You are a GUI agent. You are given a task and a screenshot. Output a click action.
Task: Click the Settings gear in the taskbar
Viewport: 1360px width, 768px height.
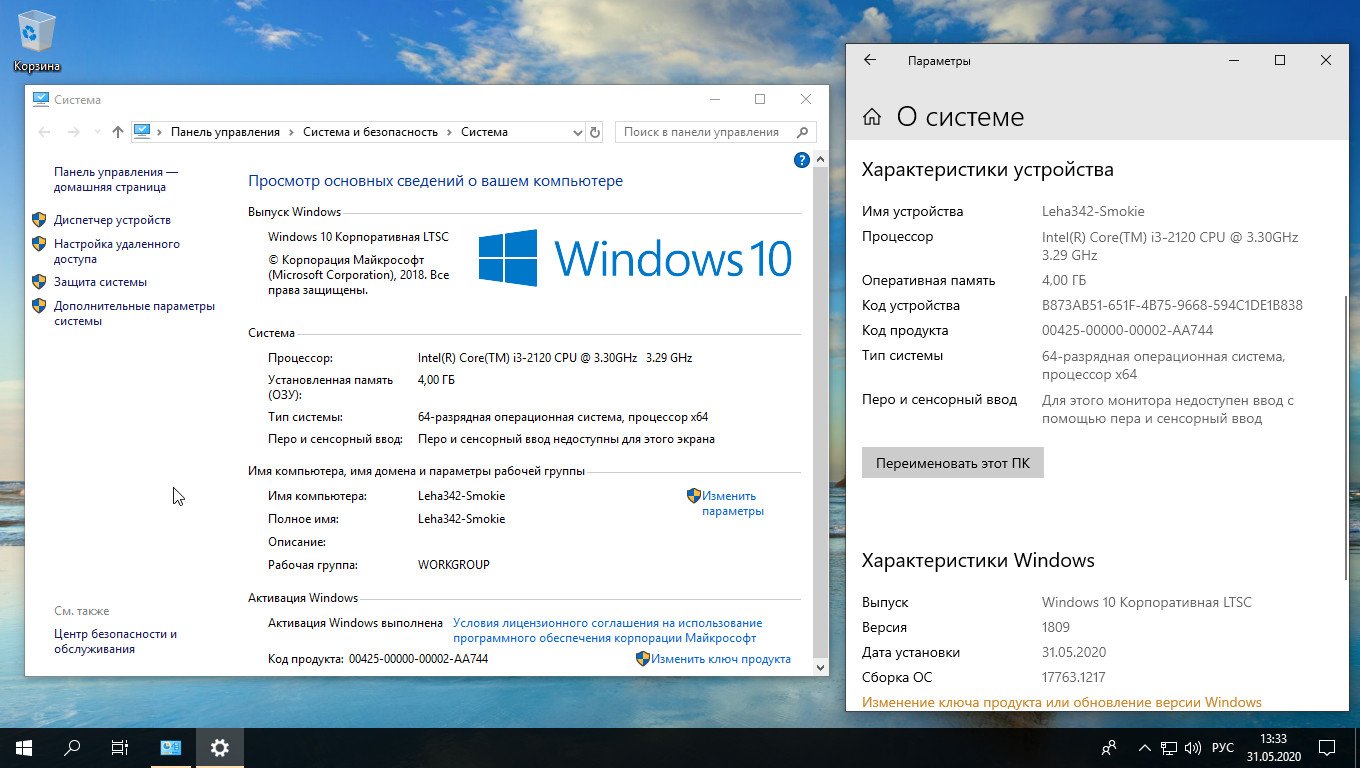[x=220, y=747]
